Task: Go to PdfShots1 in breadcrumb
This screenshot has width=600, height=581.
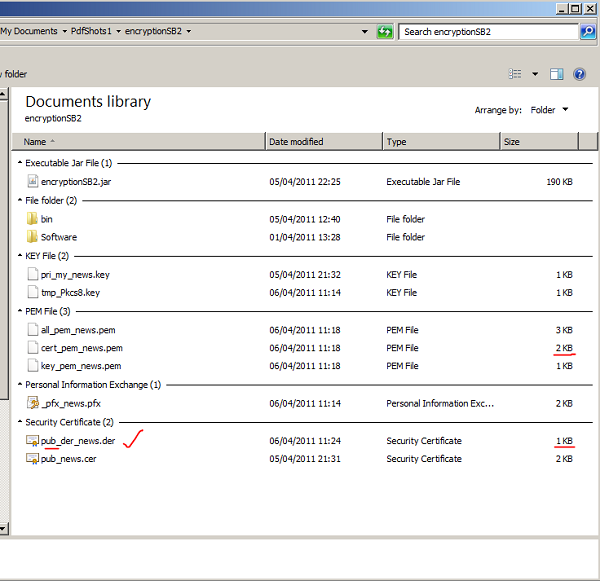Action: coord(91,31)
